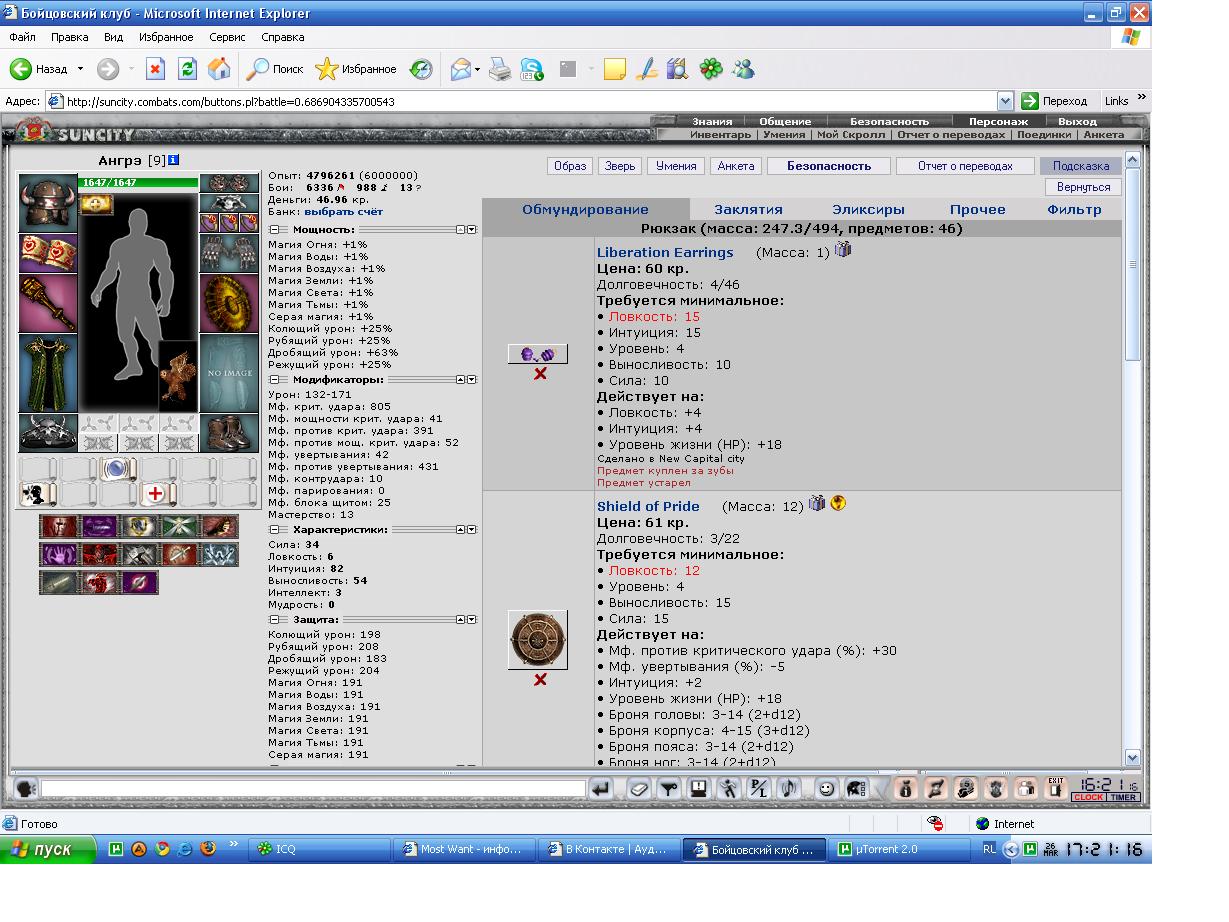Click the red cross scroll slot

click(x=155, y=494)
